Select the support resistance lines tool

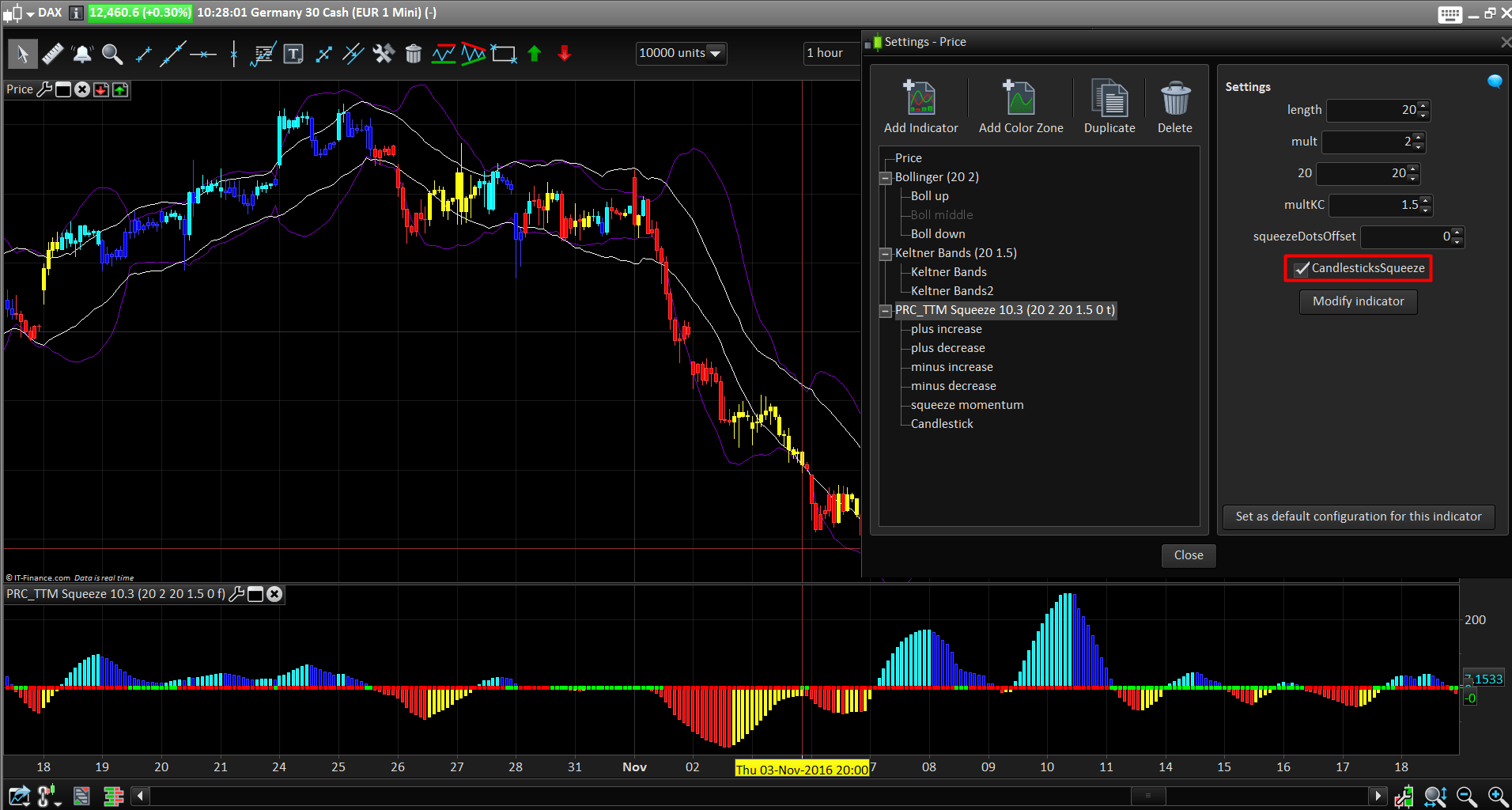(444, 54)
